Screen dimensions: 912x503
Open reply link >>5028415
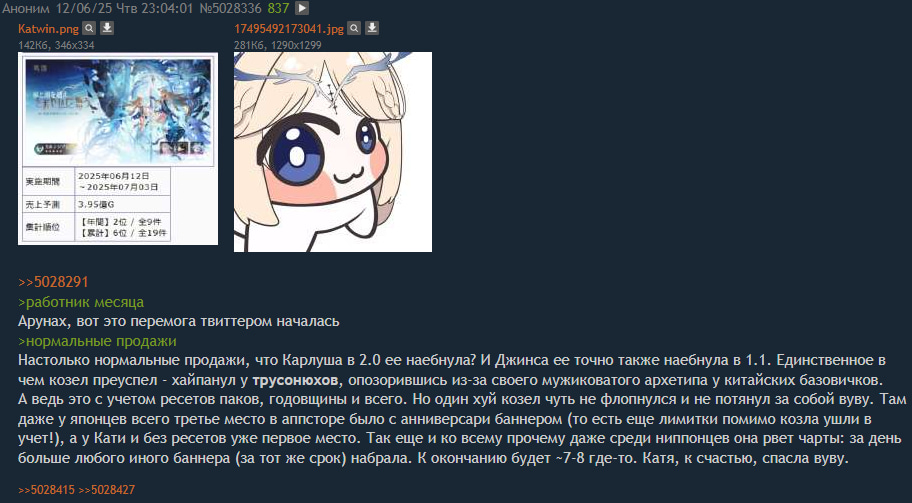point(47,490)
